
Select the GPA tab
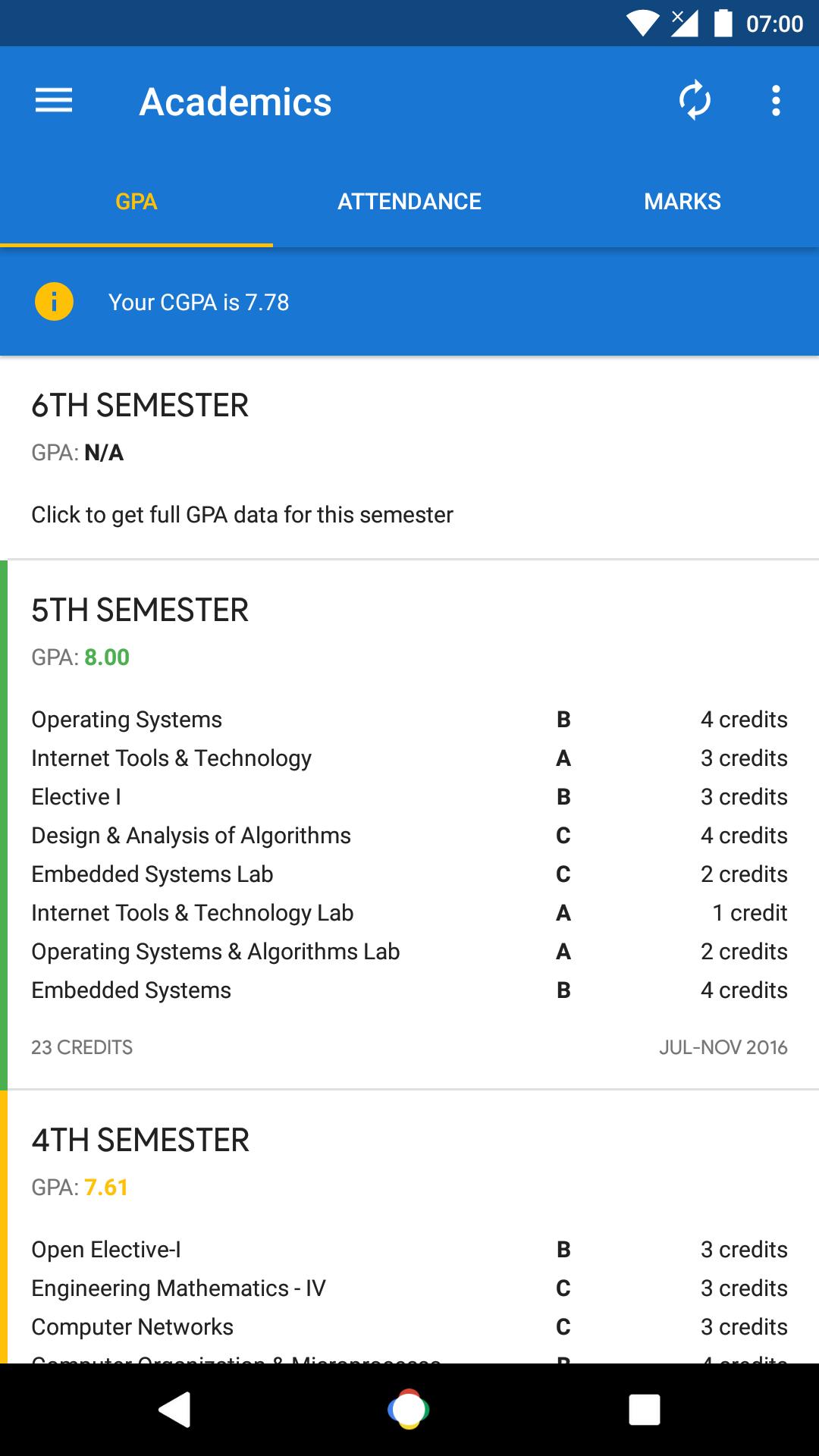(136, 202)
